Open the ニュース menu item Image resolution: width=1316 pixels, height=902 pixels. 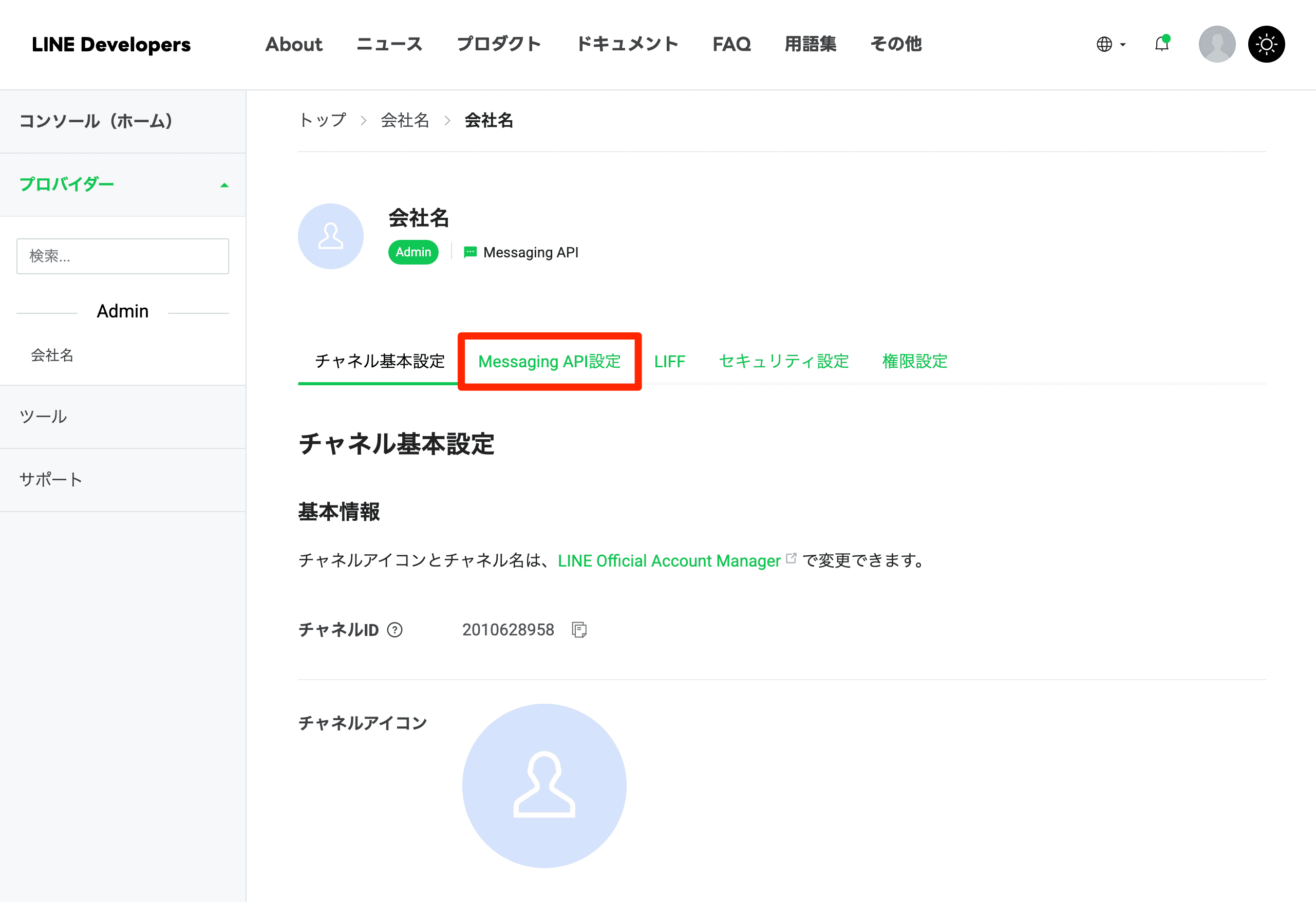[389, 44]
